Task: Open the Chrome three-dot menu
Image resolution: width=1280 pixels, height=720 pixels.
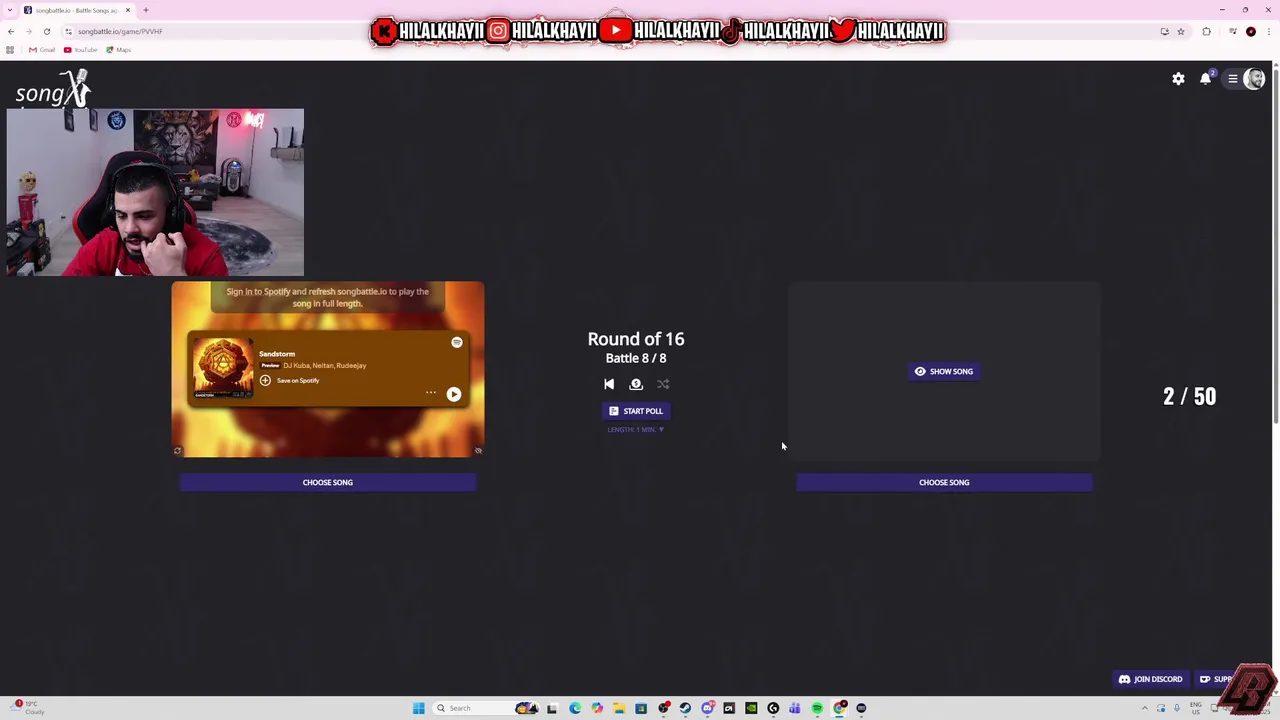Action: click(x=1269, y=32)
